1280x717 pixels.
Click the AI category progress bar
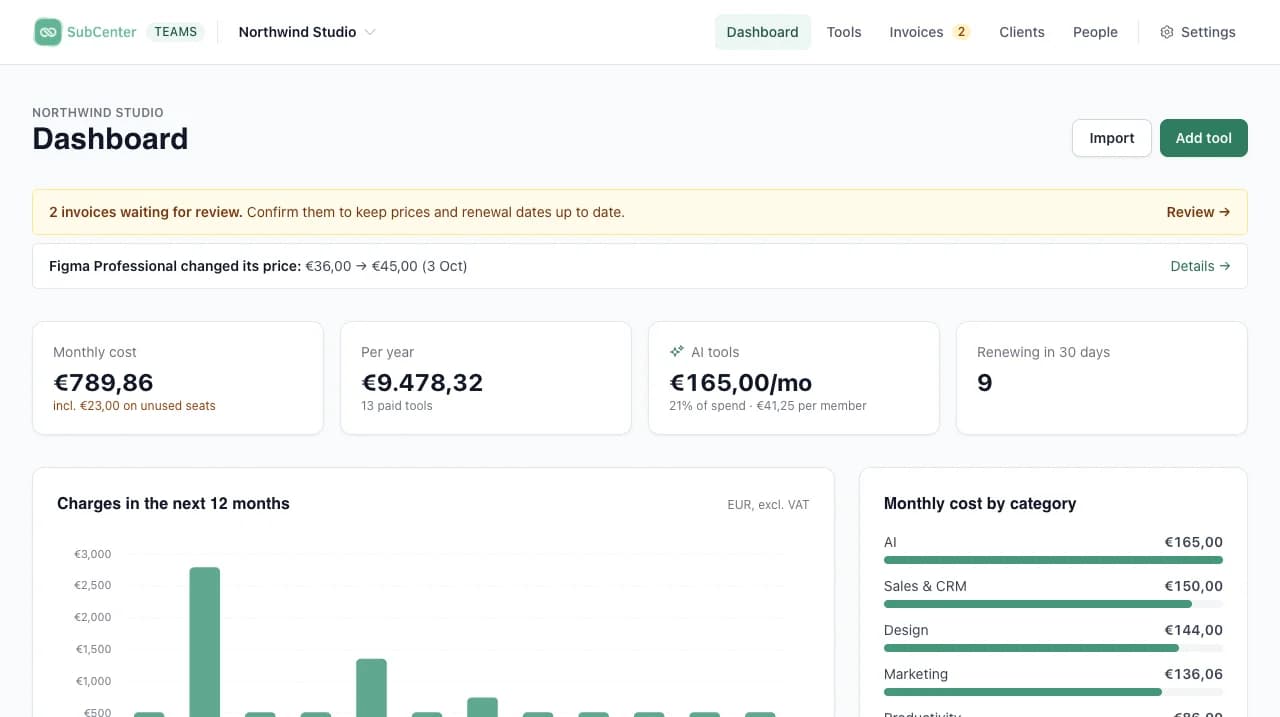[x=1053, y=560]
